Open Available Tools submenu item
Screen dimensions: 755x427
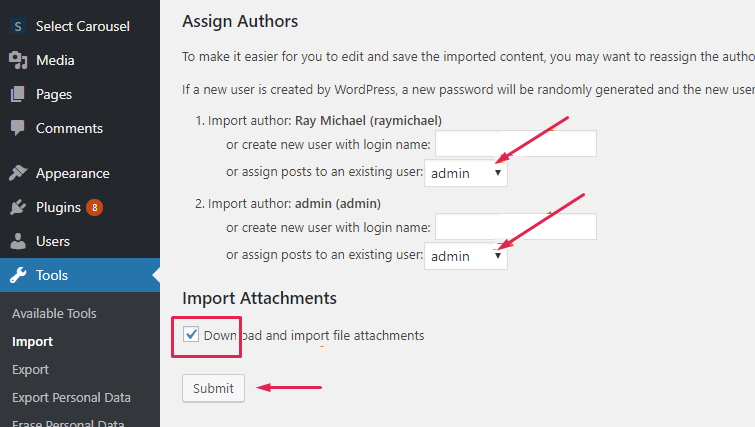[54, 313]
